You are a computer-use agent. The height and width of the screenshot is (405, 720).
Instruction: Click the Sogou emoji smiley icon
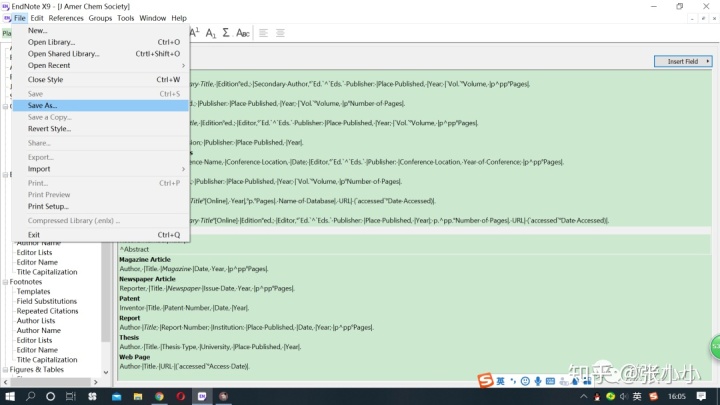[525, 381]
